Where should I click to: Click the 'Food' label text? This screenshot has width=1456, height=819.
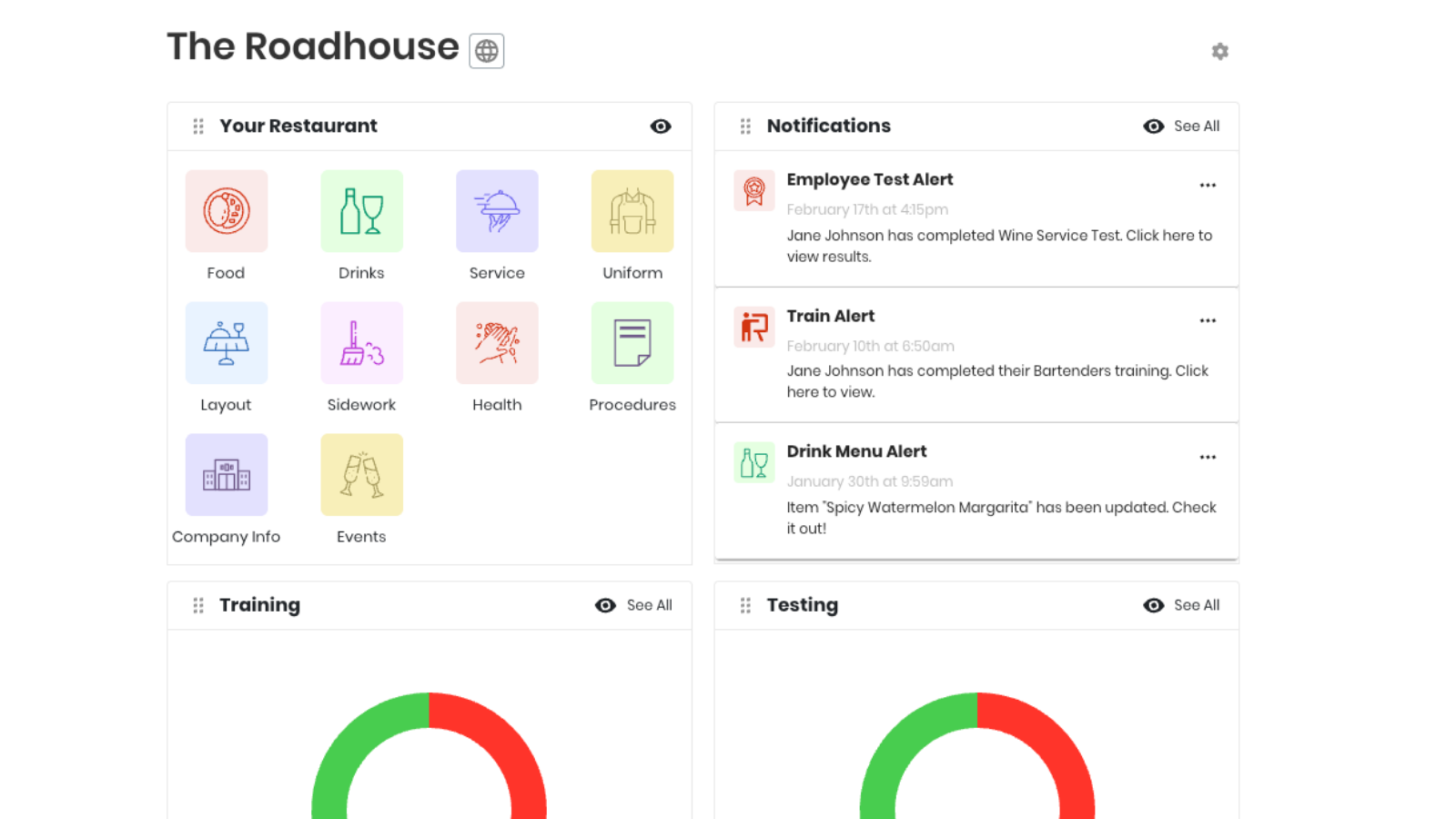coord(226,273)
